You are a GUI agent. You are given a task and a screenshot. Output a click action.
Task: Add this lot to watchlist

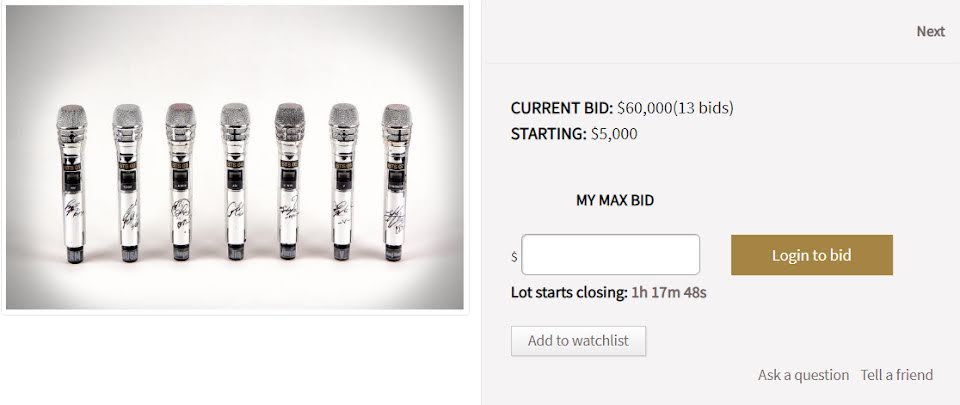[x=578, y=341]
